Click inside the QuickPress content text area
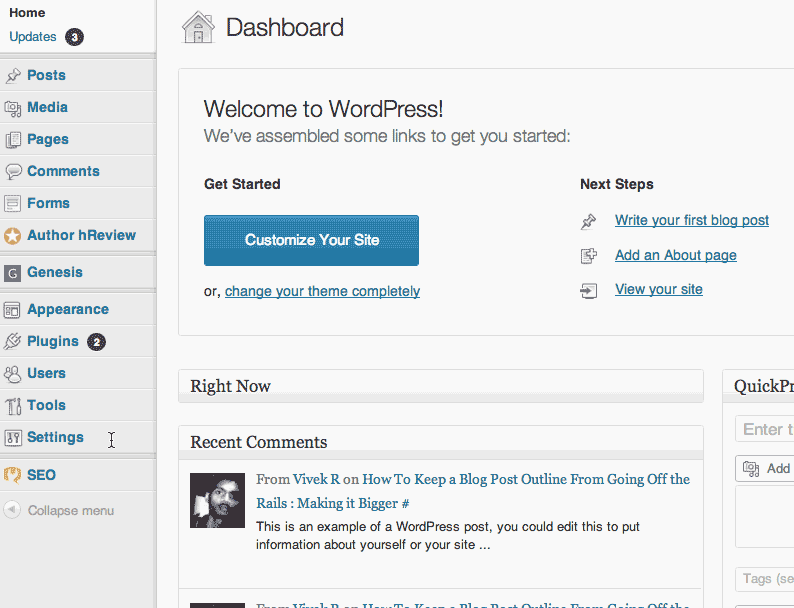Viewport: 794px width, 608px height. point(765,516)
